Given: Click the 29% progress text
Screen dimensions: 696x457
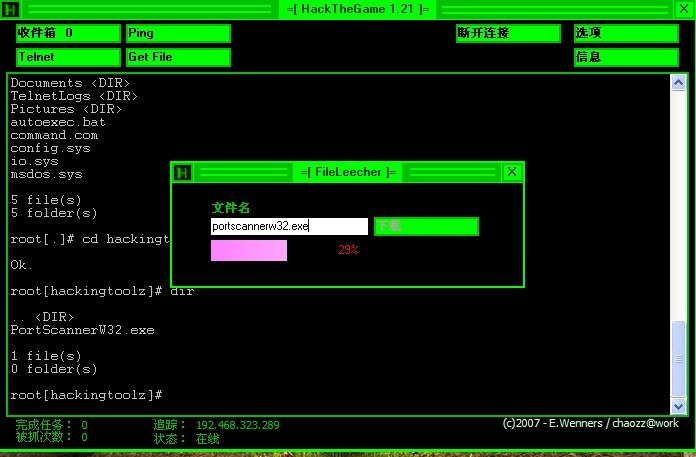Looking at the screenshot, I should (x=348, y=250).
